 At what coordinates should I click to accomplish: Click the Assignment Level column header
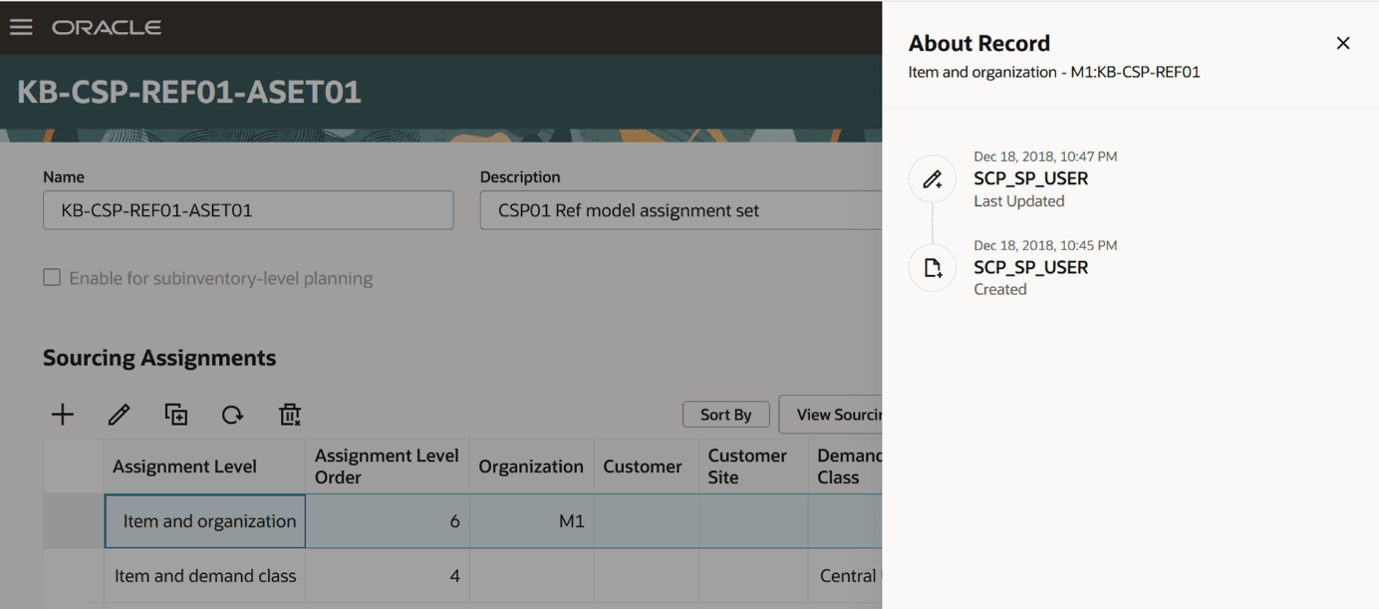[x=204, y=466]
